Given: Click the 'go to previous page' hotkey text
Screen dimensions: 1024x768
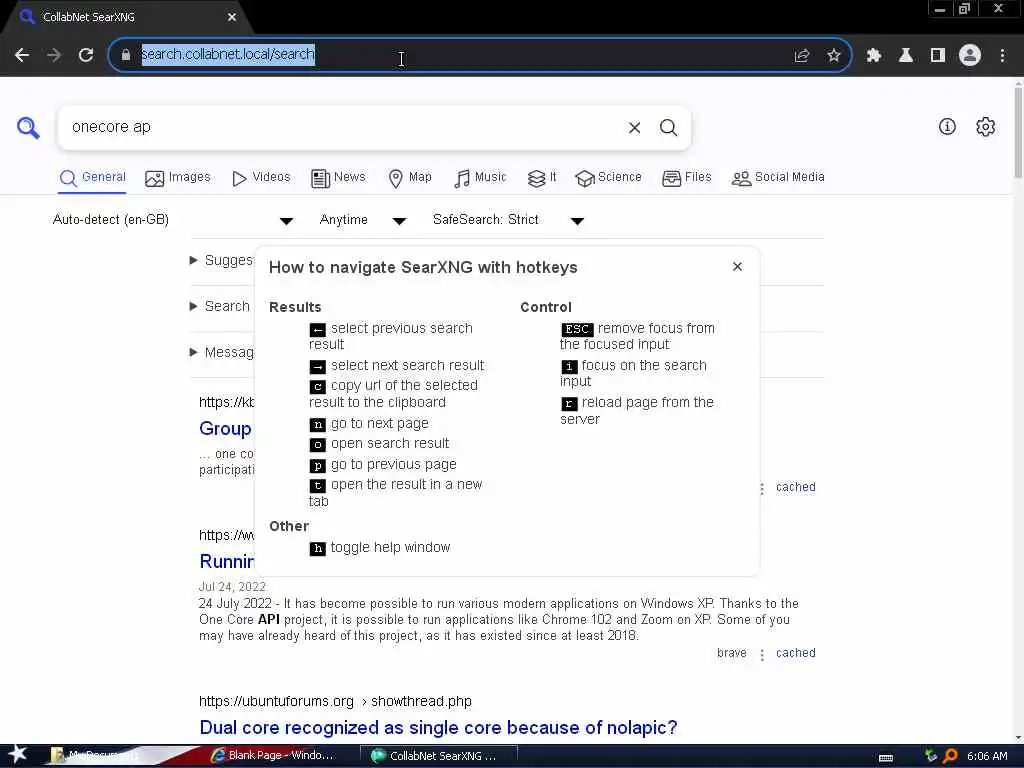Looking at the screenshot, I should 394,464.
